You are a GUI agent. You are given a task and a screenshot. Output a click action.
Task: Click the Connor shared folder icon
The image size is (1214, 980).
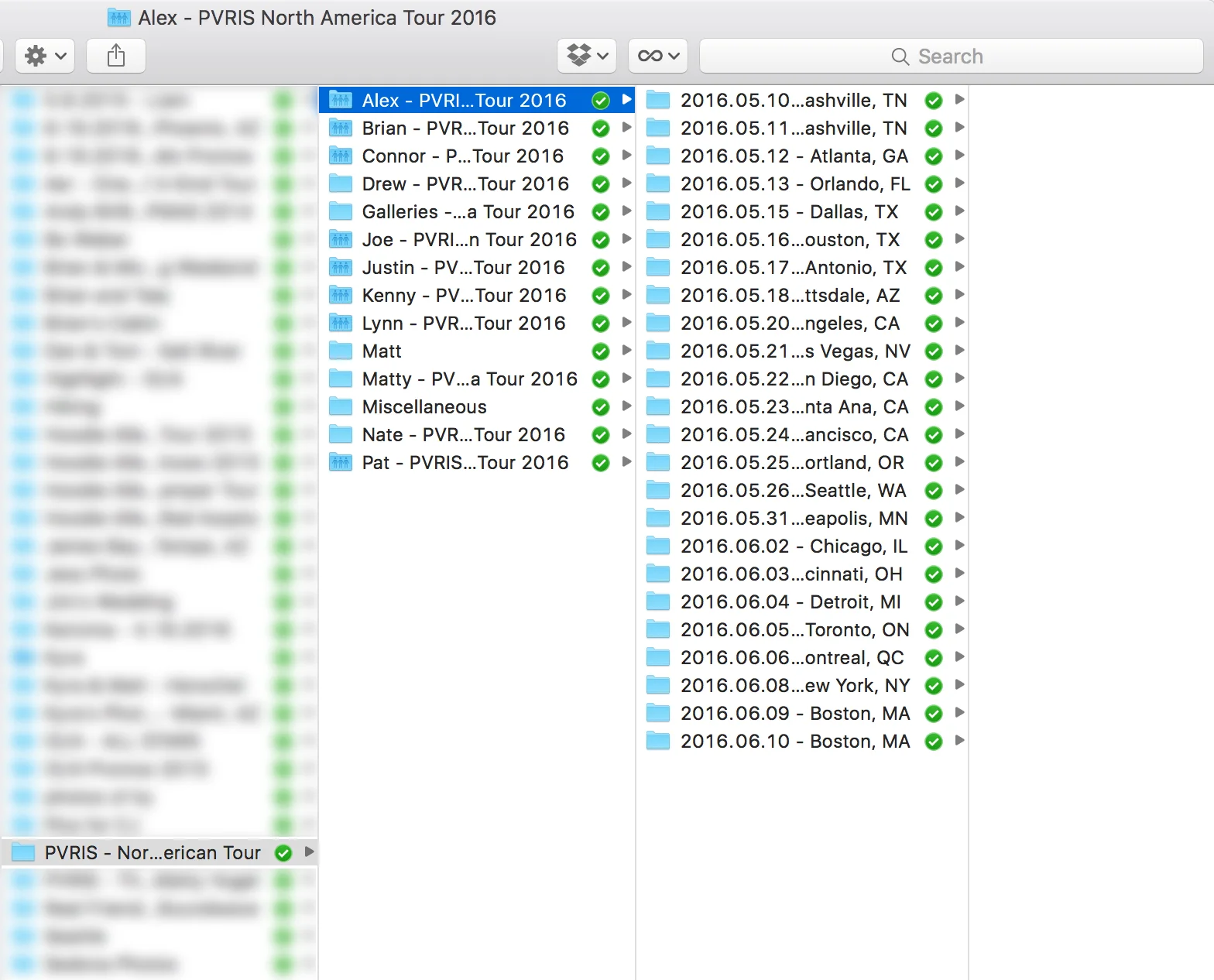pos(341,156)
